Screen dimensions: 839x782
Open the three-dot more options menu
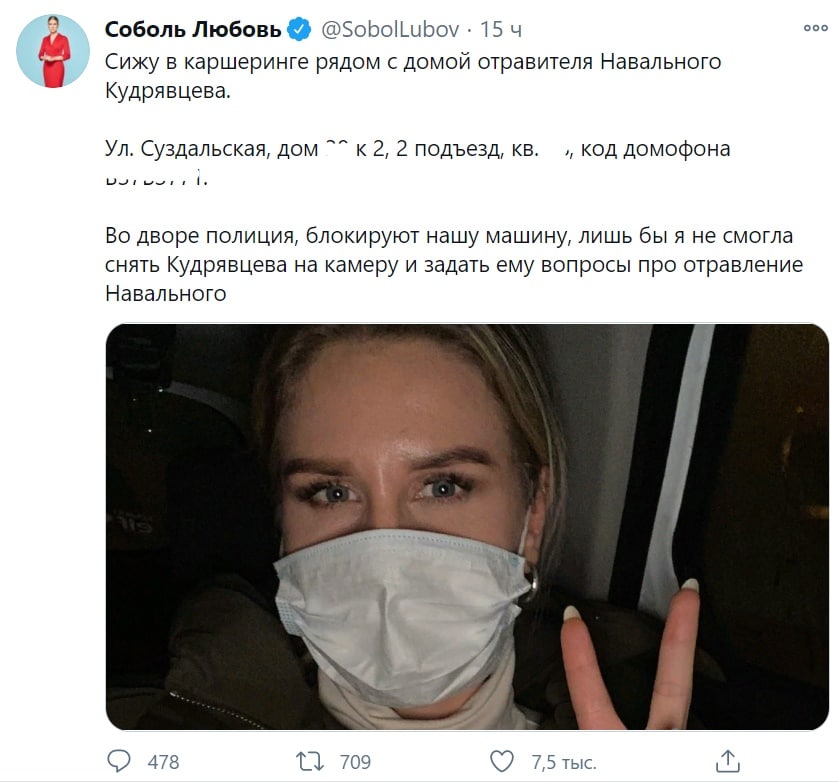click(815, 28)
